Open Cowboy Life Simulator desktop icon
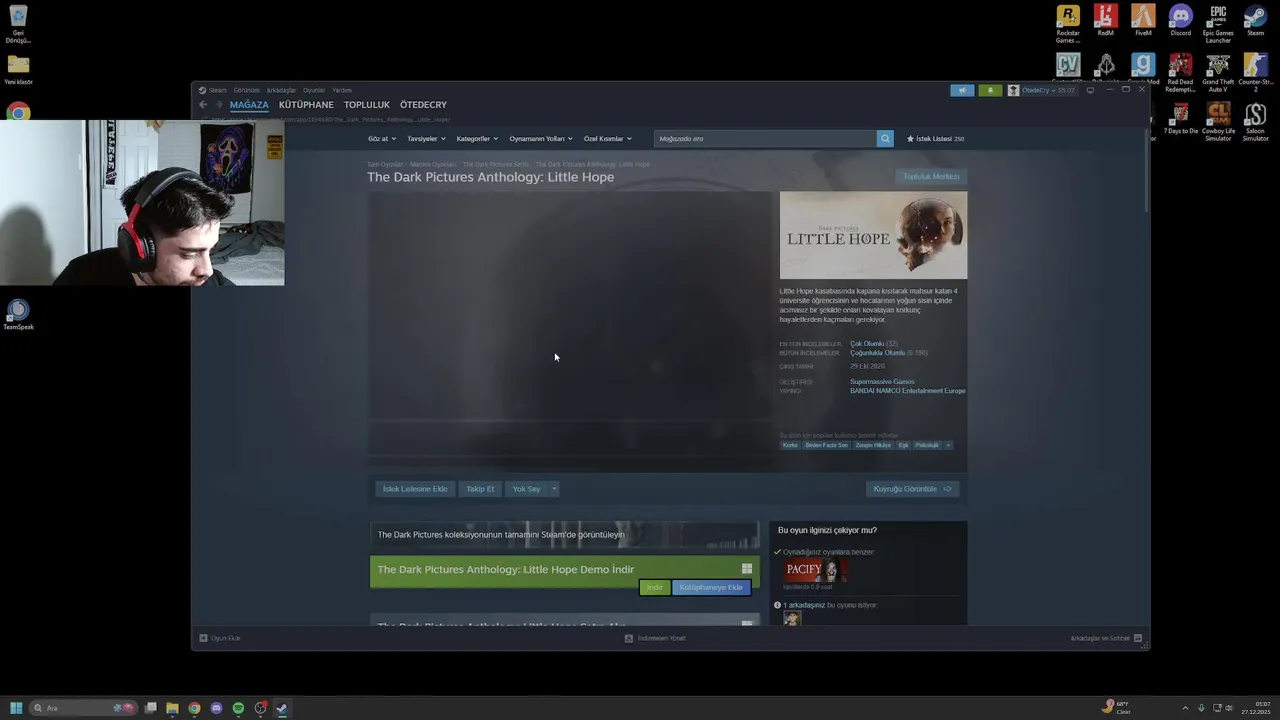This screenshot has width=1280, height=720. 1218,123
